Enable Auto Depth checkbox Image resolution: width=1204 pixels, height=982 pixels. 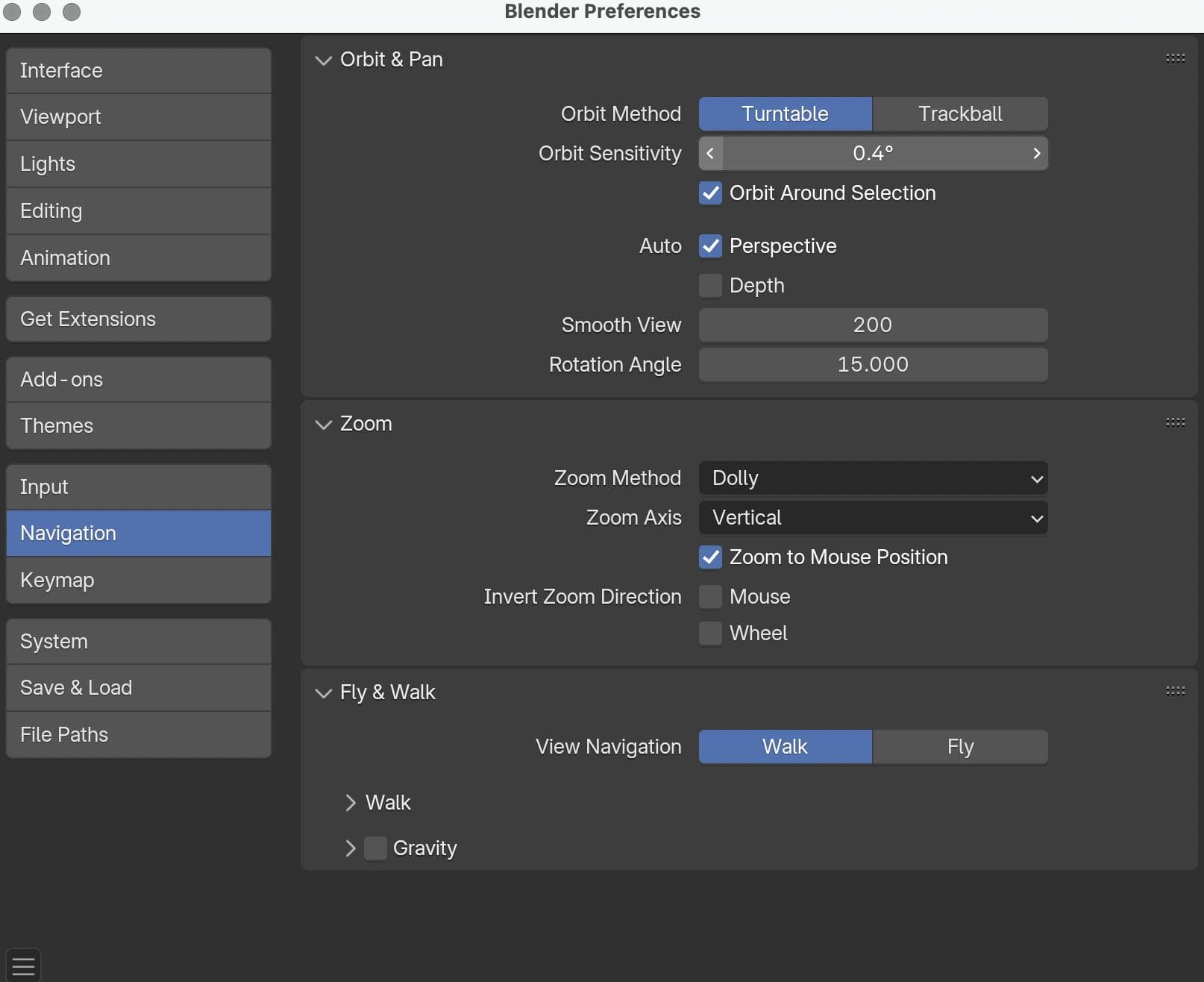[710, 286]
